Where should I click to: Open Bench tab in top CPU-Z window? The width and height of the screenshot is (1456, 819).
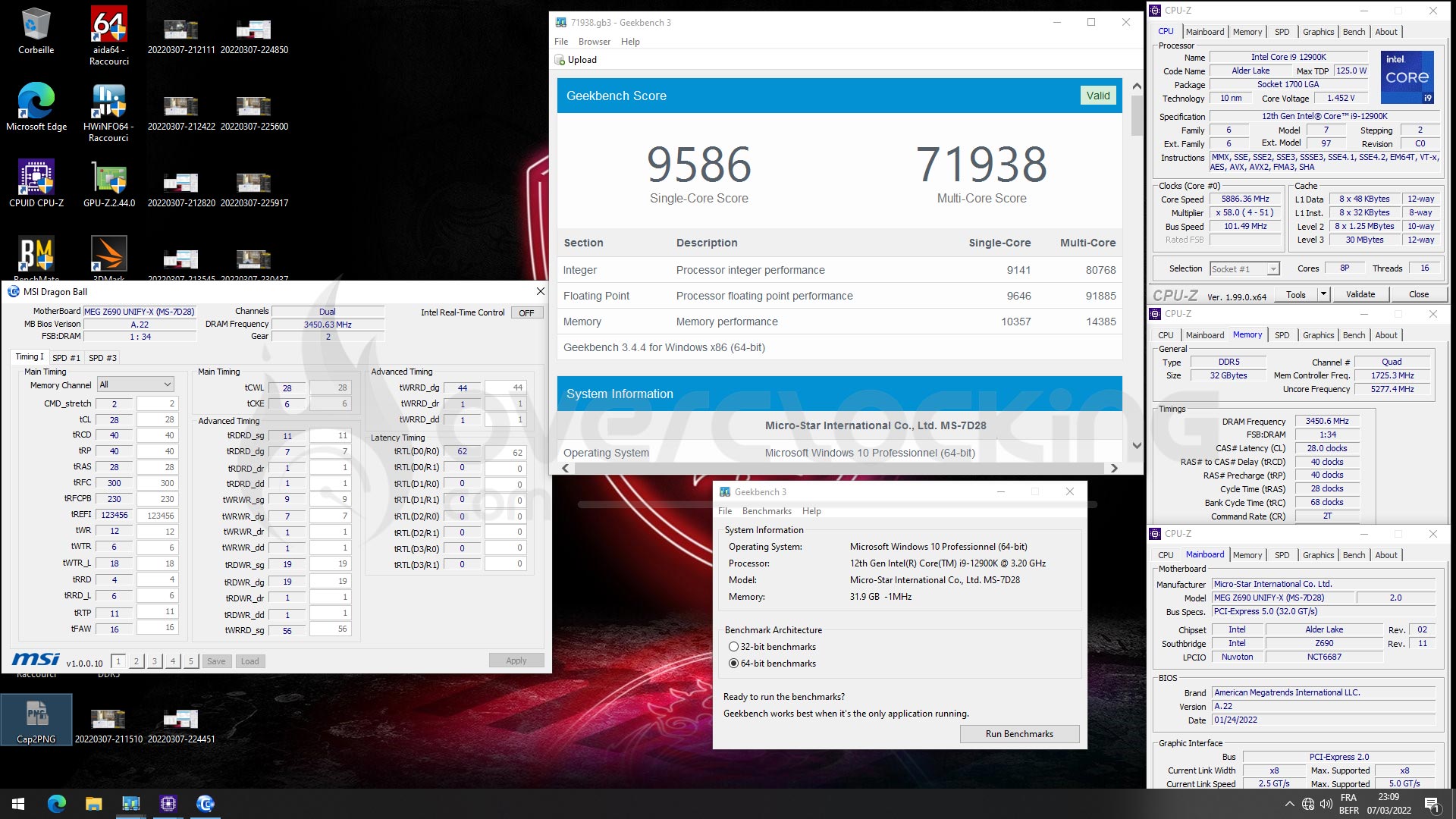point(1354,32)
